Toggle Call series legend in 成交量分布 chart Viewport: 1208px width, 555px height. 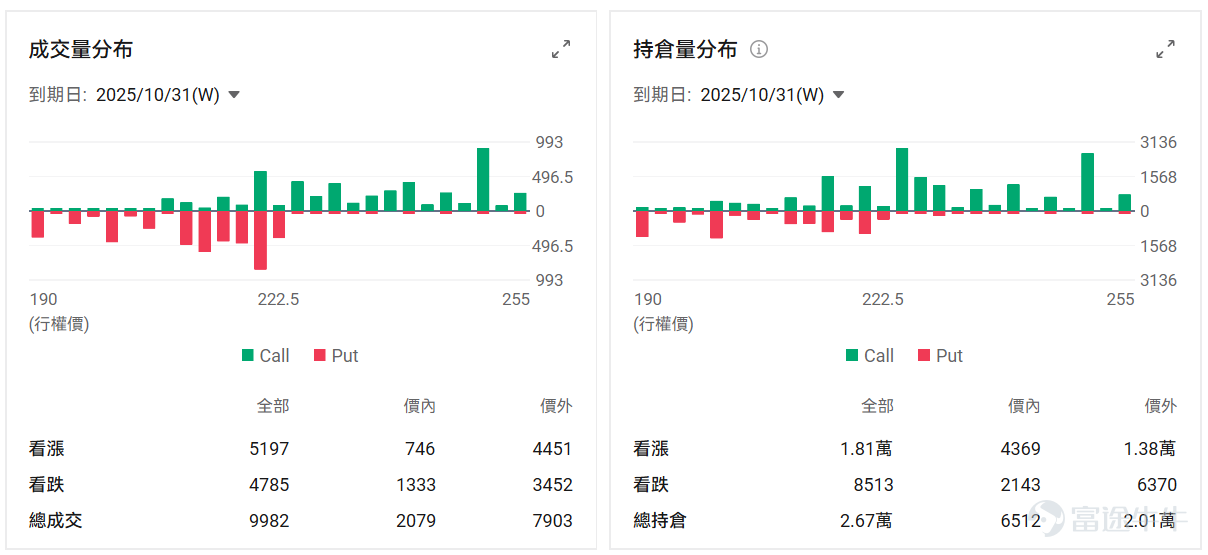(x=265, y=355)
